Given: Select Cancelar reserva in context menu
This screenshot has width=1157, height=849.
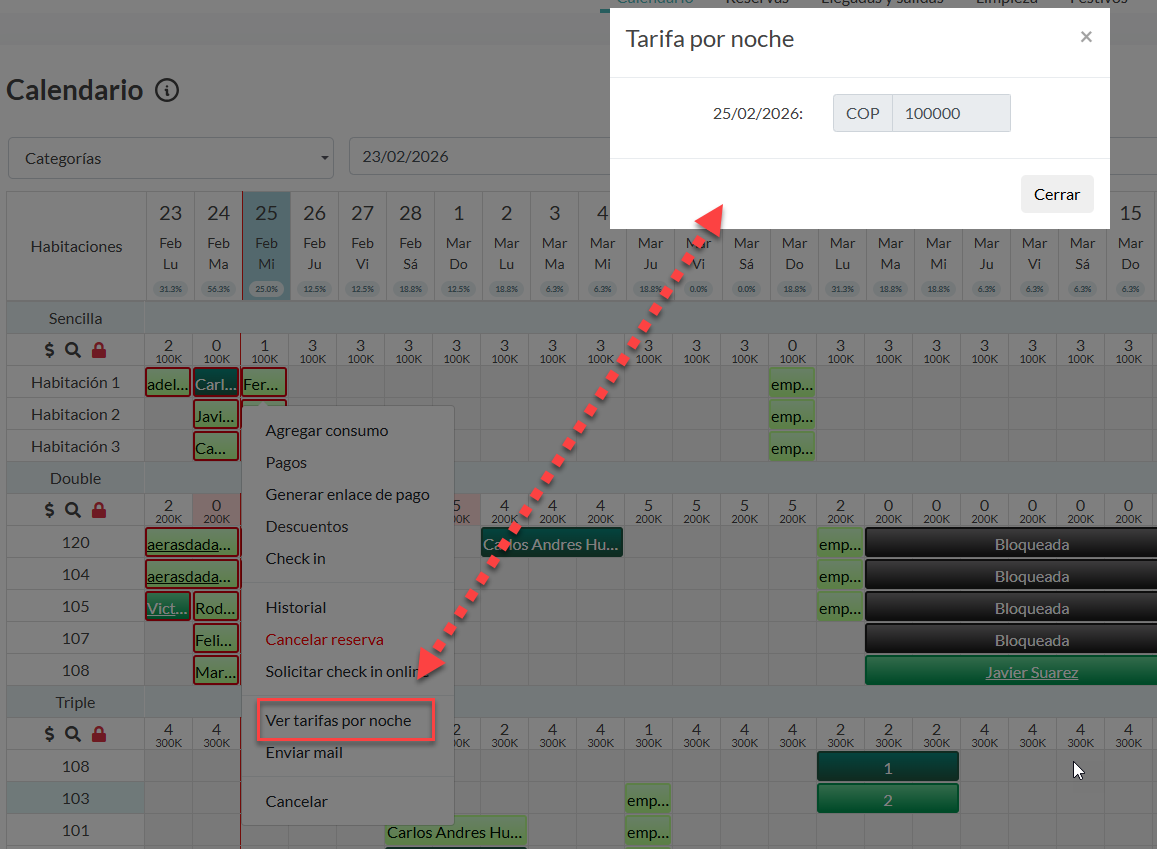Looking at the screenshot, I should click(x=324, y=639).
